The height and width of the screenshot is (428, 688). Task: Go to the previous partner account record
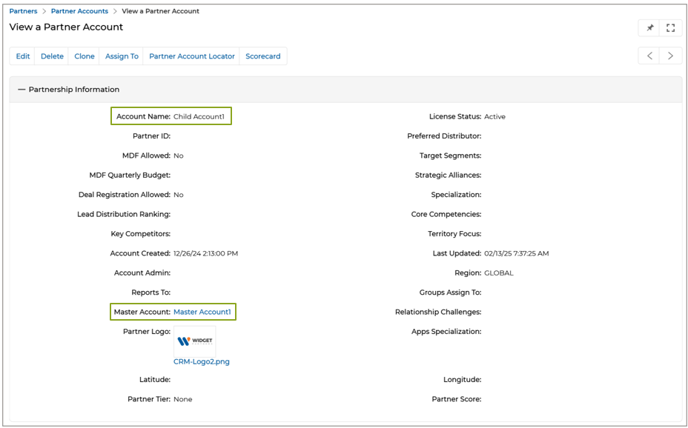pyautogui.click(x=649, y=56)
